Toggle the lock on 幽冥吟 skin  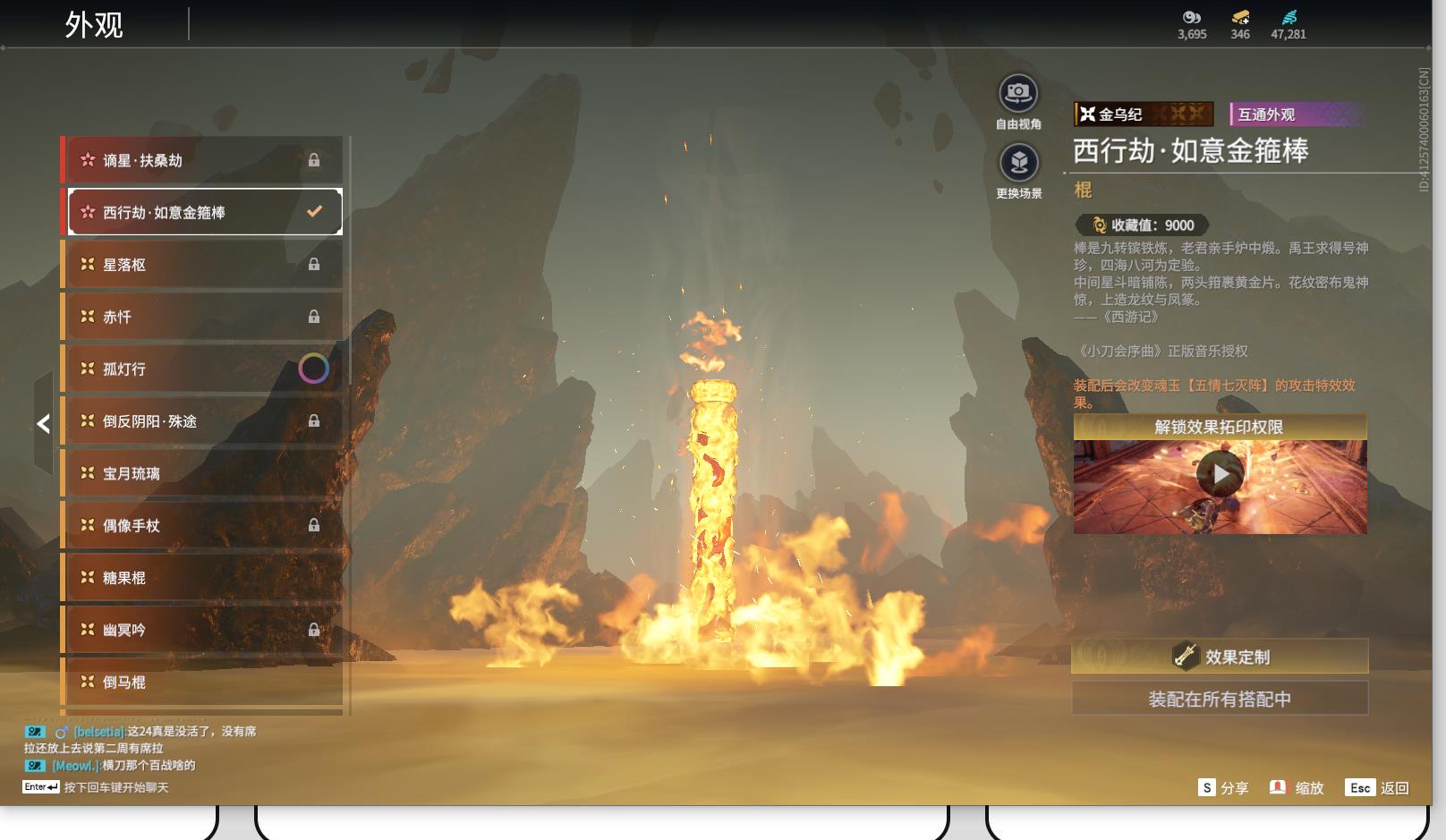coord(314,630)
